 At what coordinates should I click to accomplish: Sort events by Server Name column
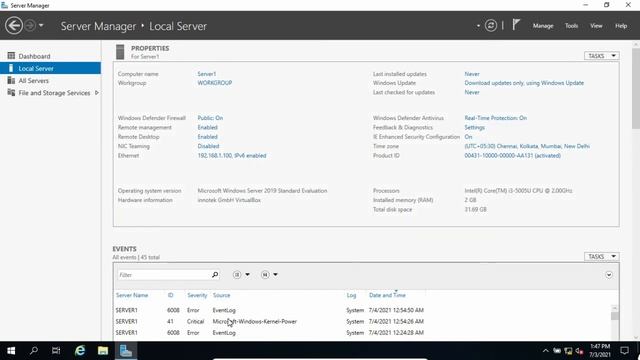(x=132, y=295)
